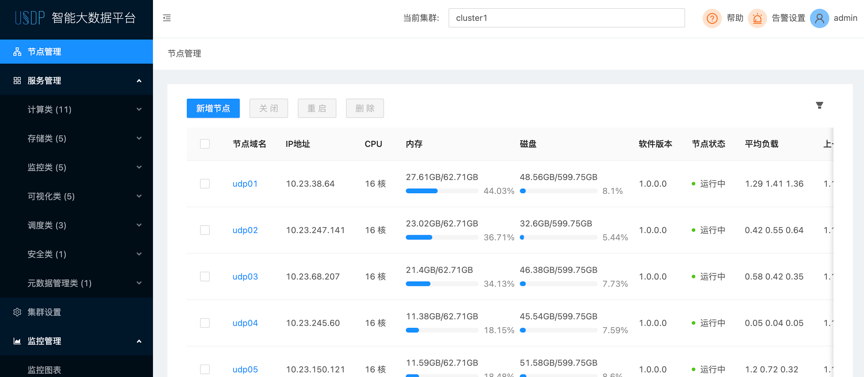Expand the 监控类 (5) chevron

coord(139,167)
